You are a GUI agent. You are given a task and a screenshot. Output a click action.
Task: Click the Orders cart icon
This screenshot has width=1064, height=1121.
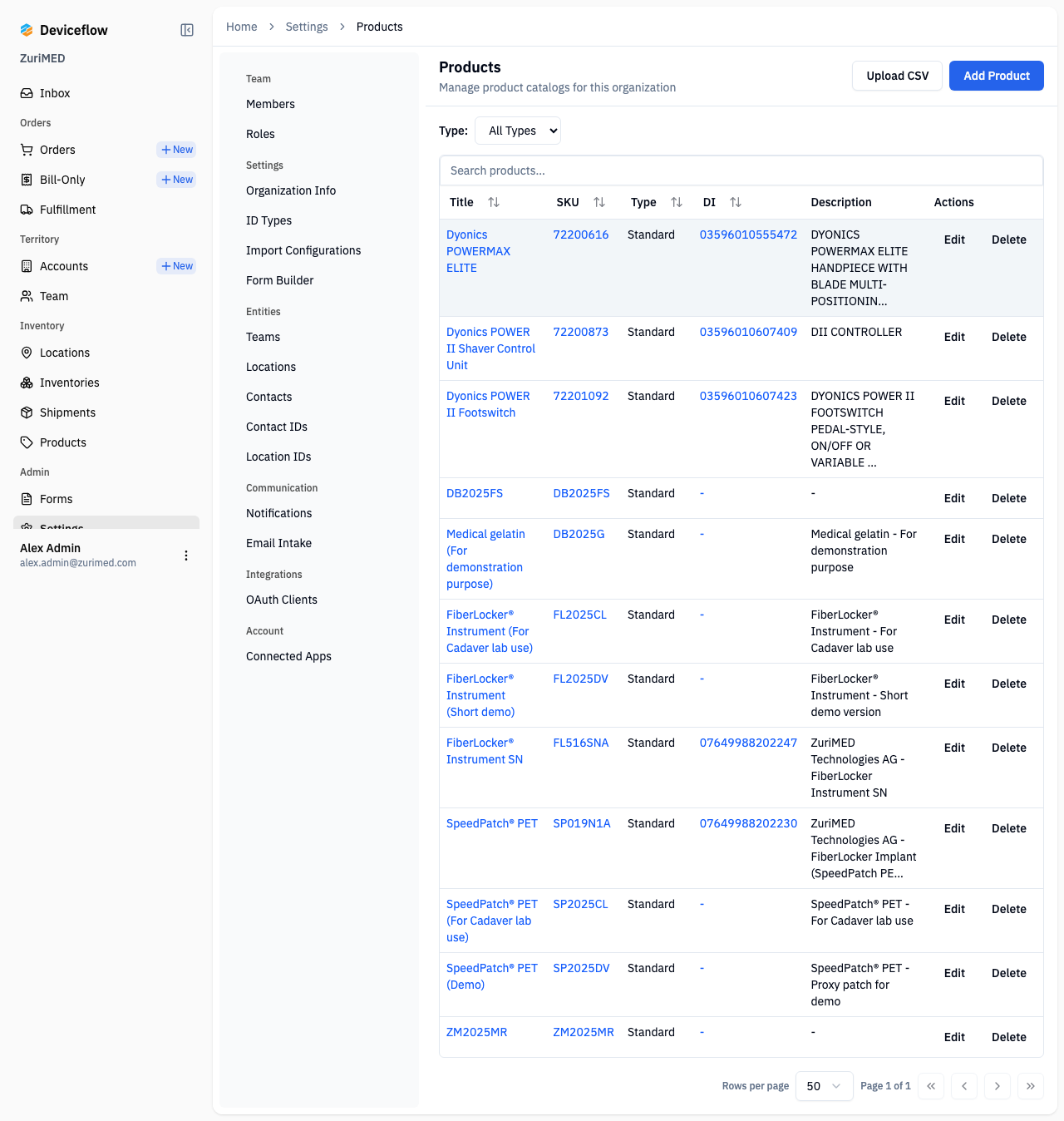(27, 150)
